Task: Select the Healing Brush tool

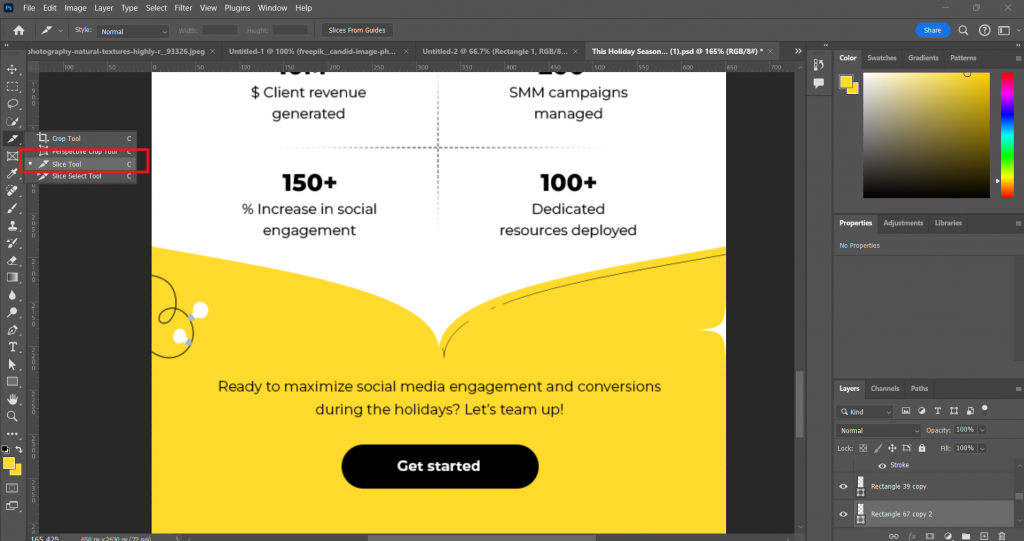Action: (12, 191)
